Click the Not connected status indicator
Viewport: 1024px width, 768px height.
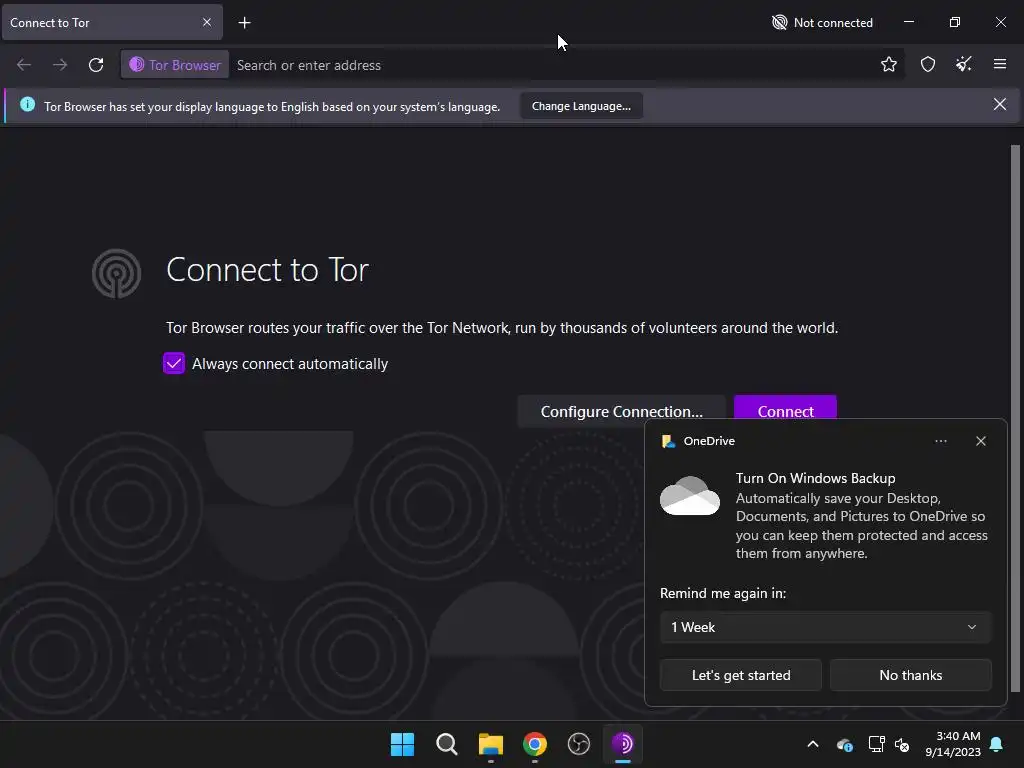tap(822, 23)
